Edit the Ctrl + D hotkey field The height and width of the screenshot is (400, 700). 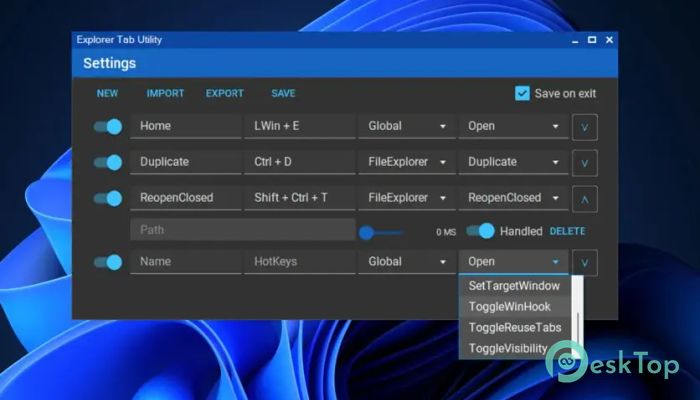click(300, 162)
